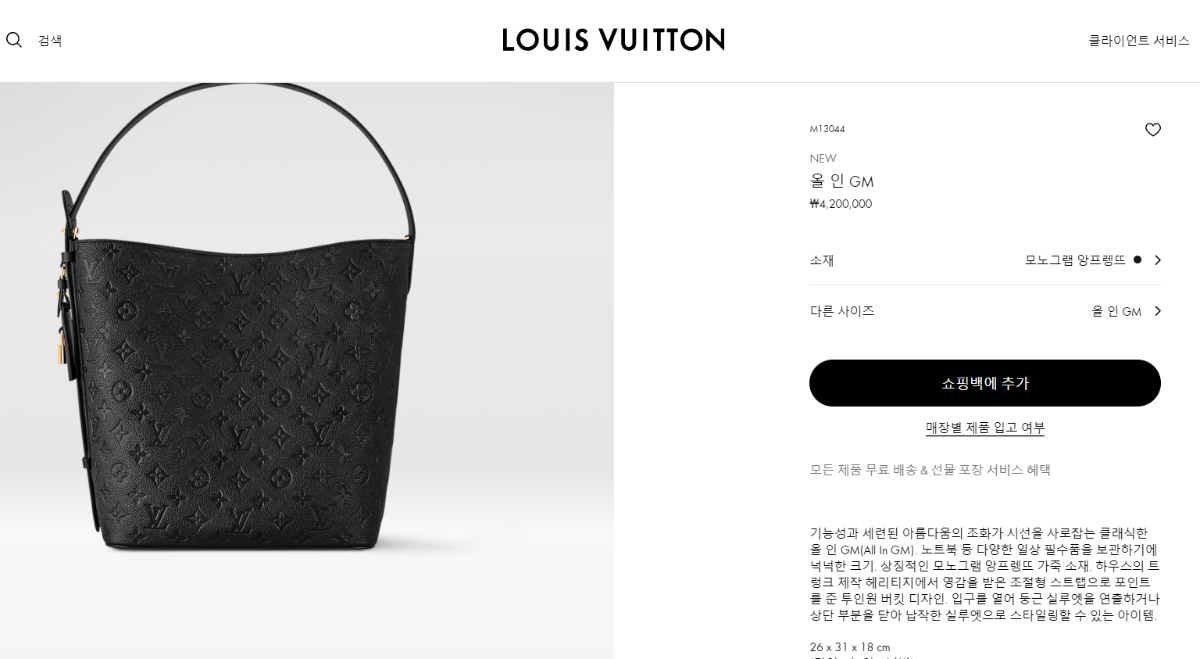Select the black material color dot
The image size is (1200, 659).
click(x=1138, y=260)
